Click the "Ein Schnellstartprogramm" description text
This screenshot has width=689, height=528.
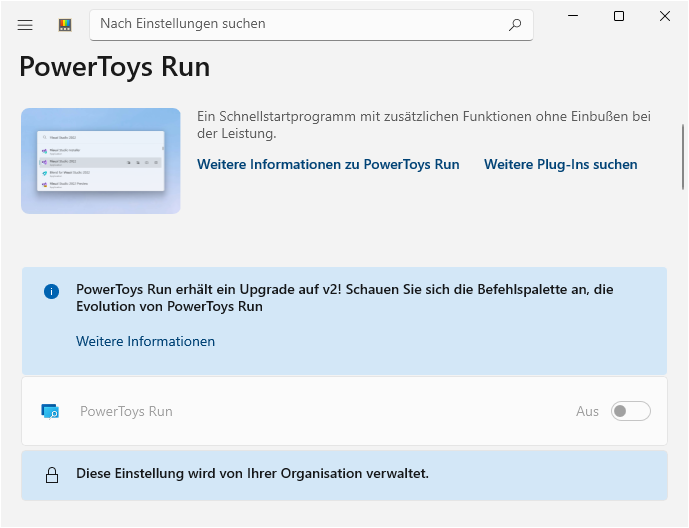click(424, 125)
